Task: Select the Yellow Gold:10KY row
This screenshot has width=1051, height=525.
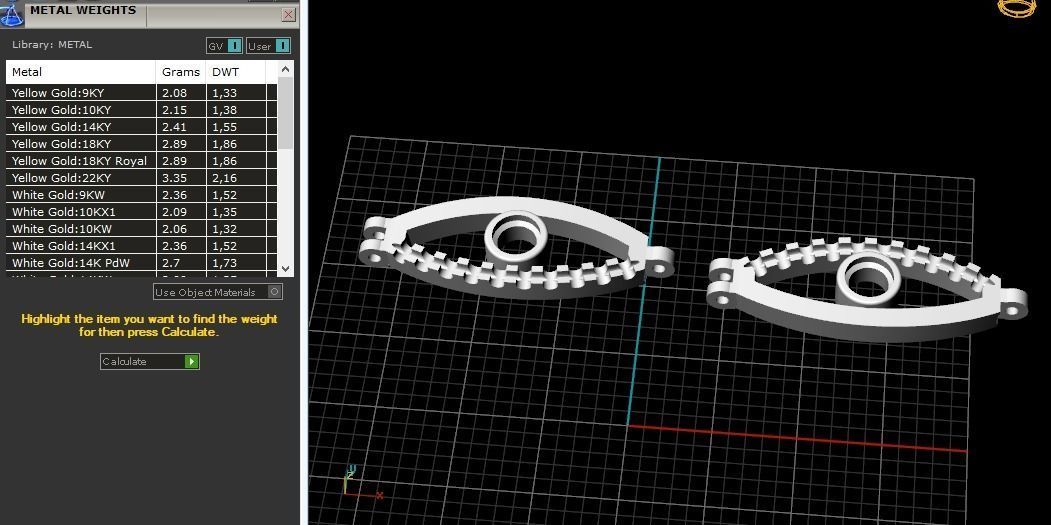Action: (x=141, y=110)
